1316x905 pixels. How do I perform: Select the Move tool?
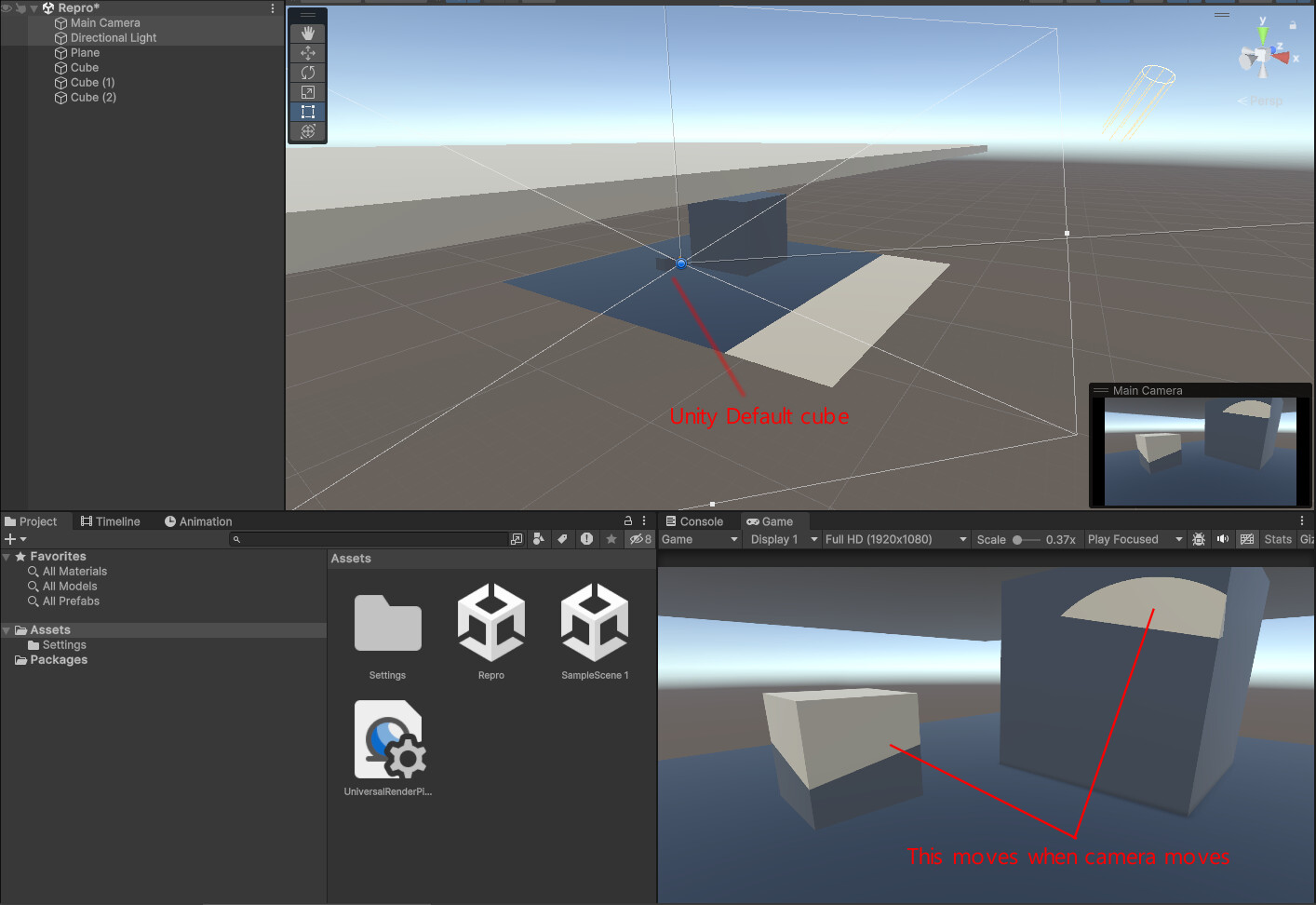point(307,53)
